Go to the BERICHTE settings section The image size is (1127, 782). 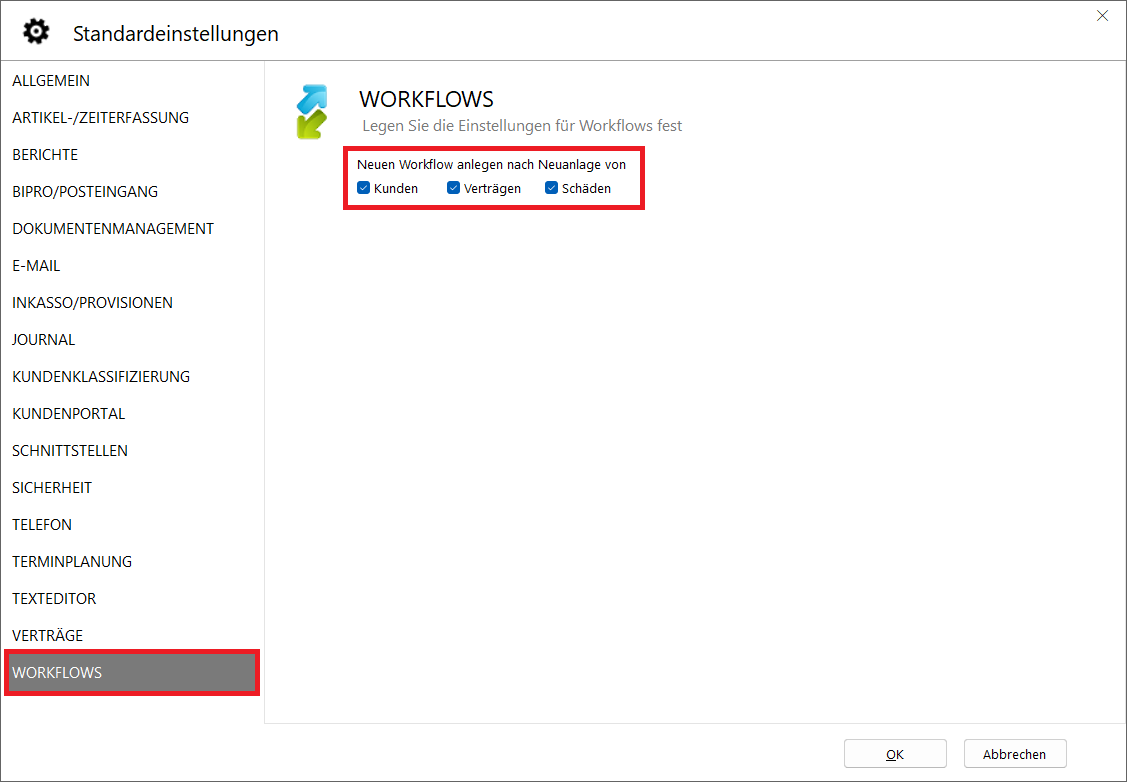point(45,155)
